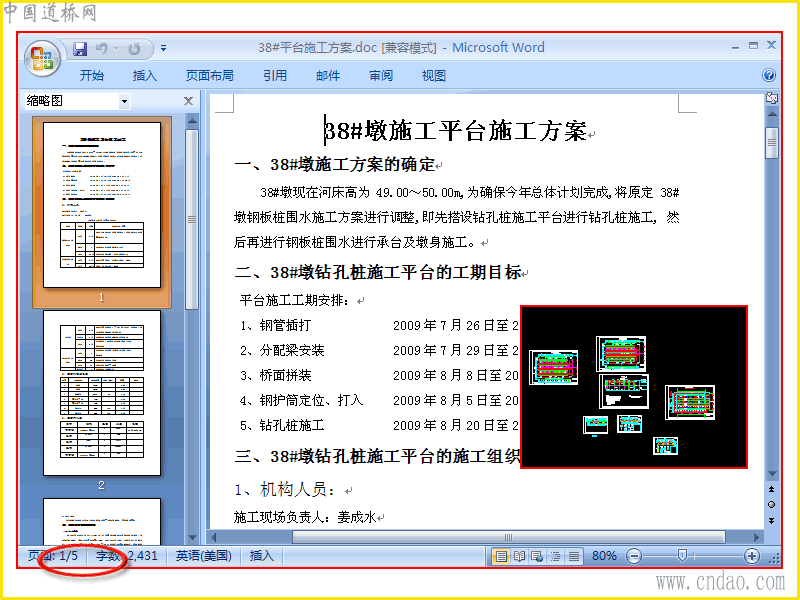
Task: Maximize the Word window
Action: click(753, 45)
